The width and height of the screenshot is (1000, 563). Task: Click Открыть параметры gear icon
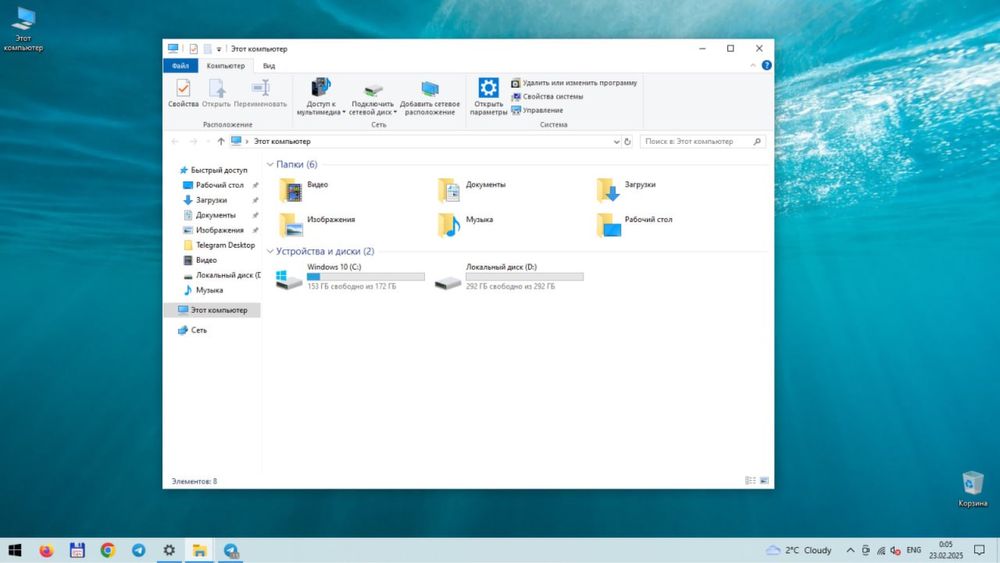489,96
